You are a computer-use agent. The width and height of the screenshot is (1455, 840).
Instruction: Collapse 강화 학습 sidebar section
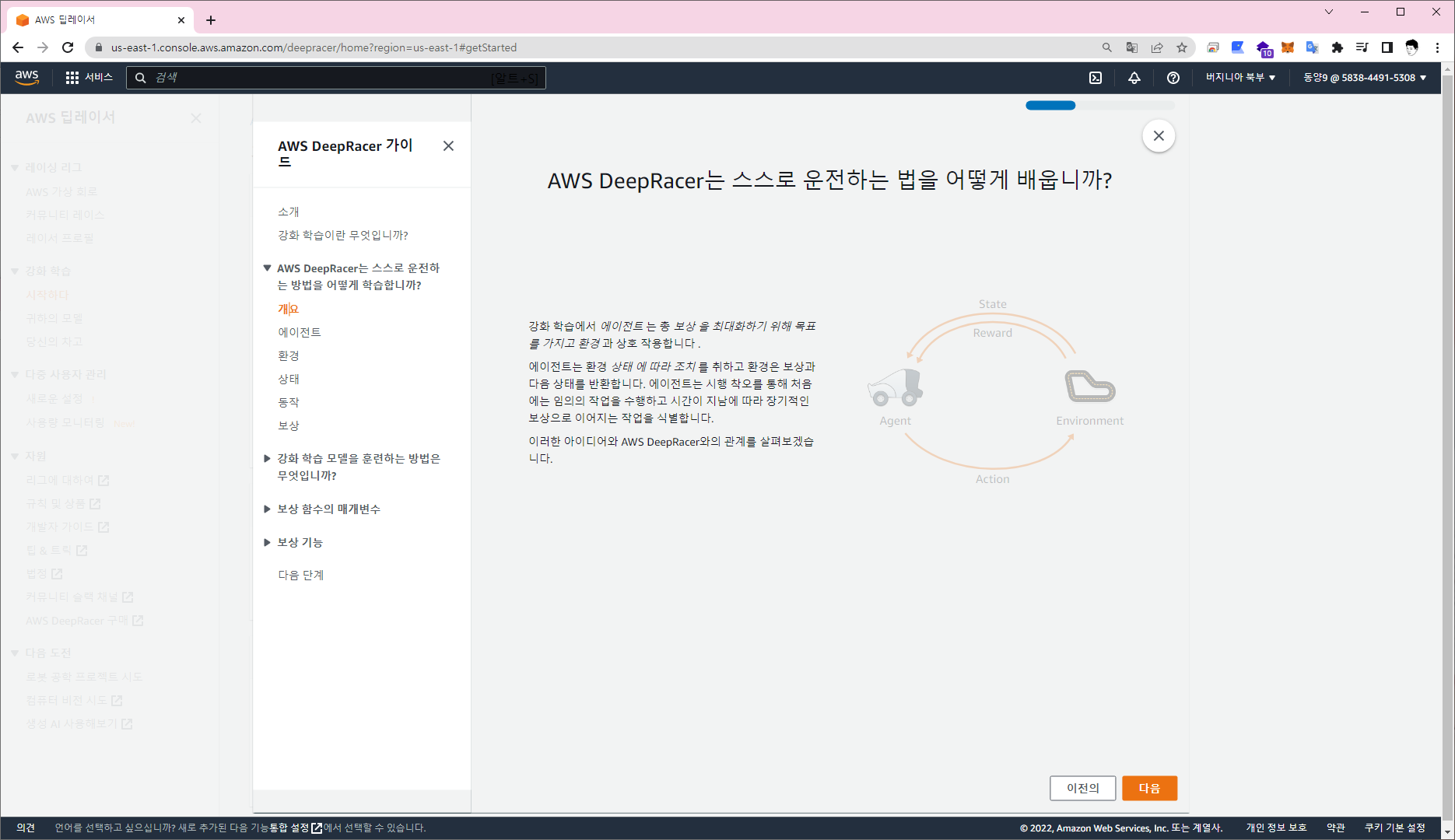coord(15,271)
